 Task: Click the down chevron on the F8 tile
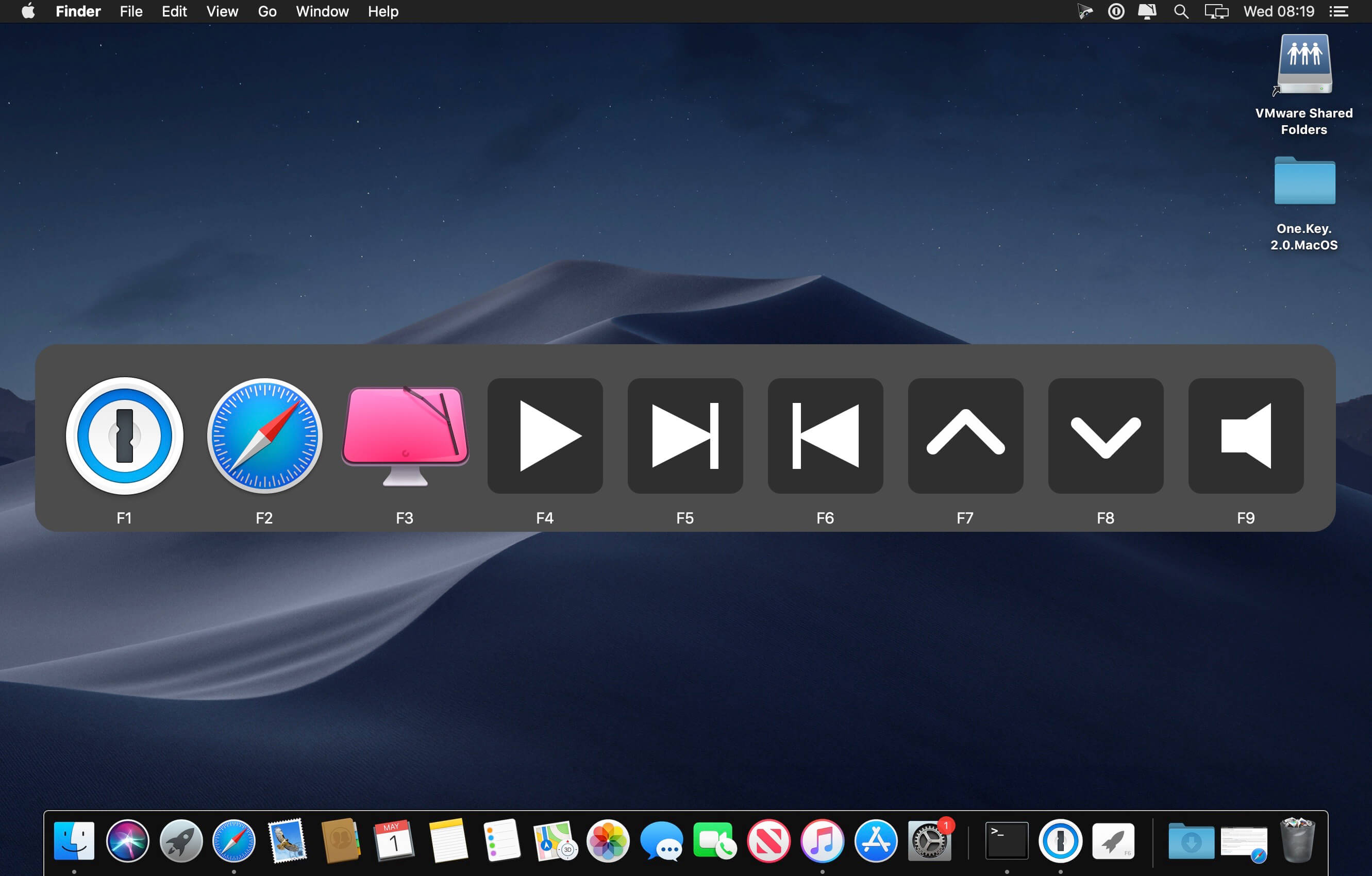(1106, 436)
